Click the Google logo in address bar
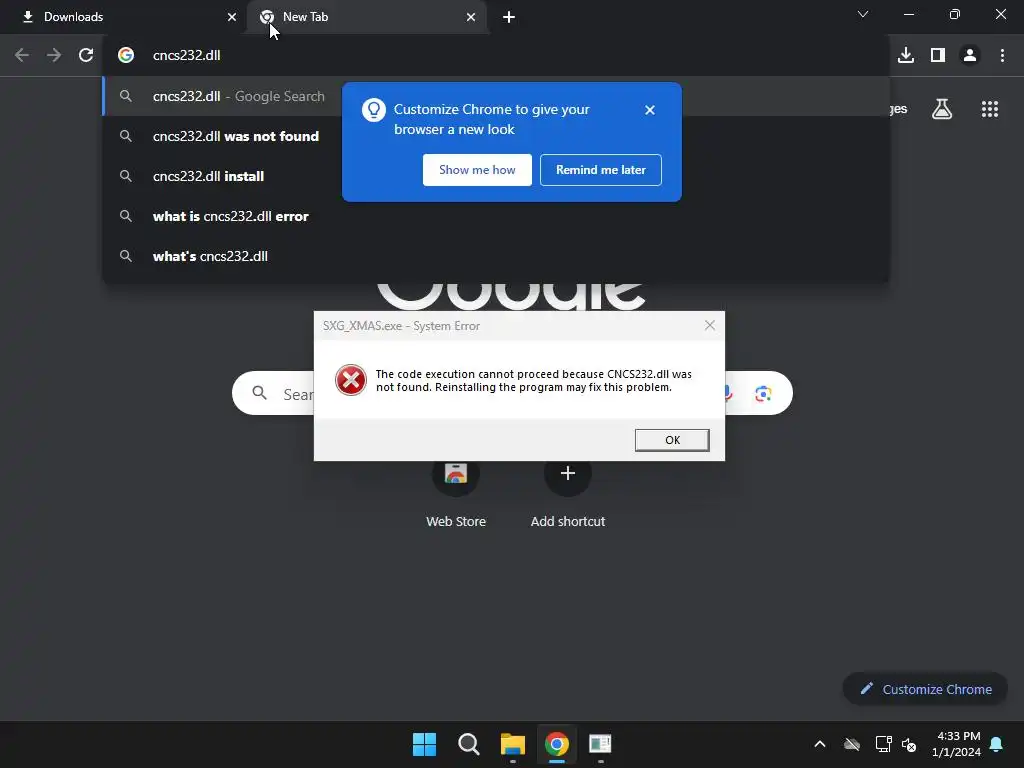This screenshot has height=768, width=1024. (126, 55)
